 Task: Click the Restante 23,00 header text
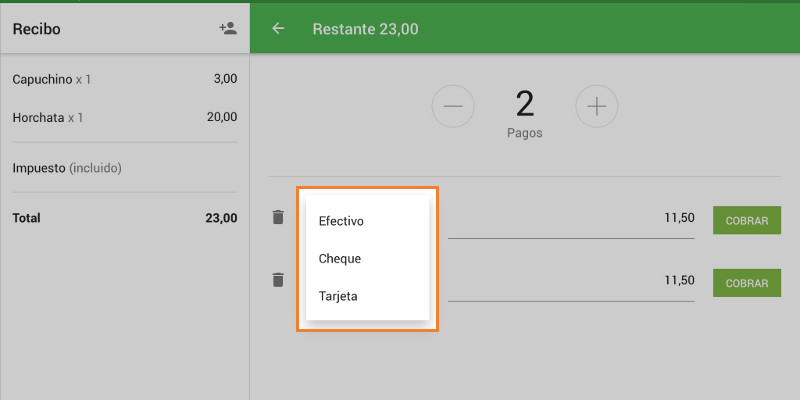tap(365, 29)
